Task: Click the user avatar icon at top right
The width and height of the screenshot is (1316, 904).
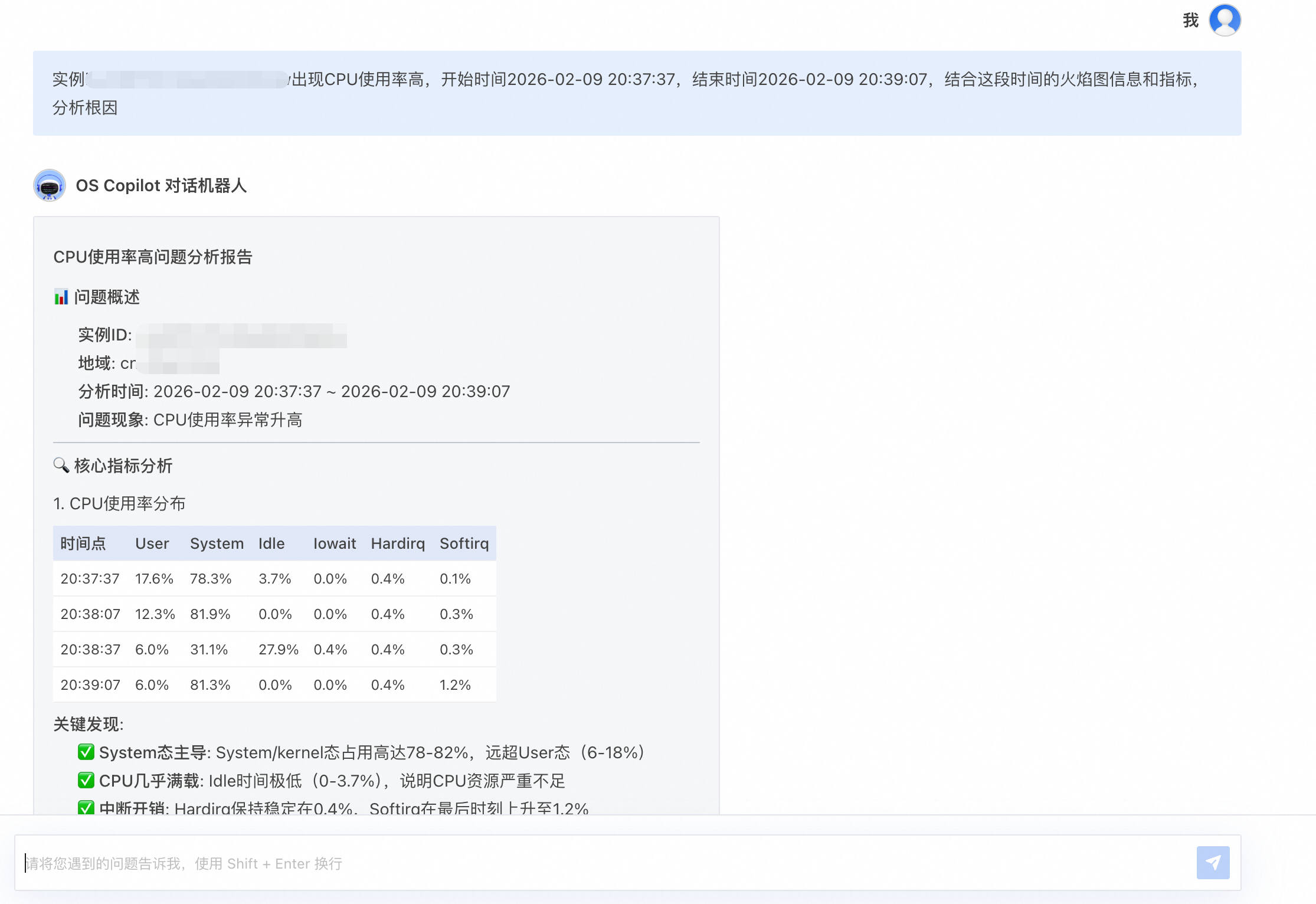Action: pos(1225,21)
